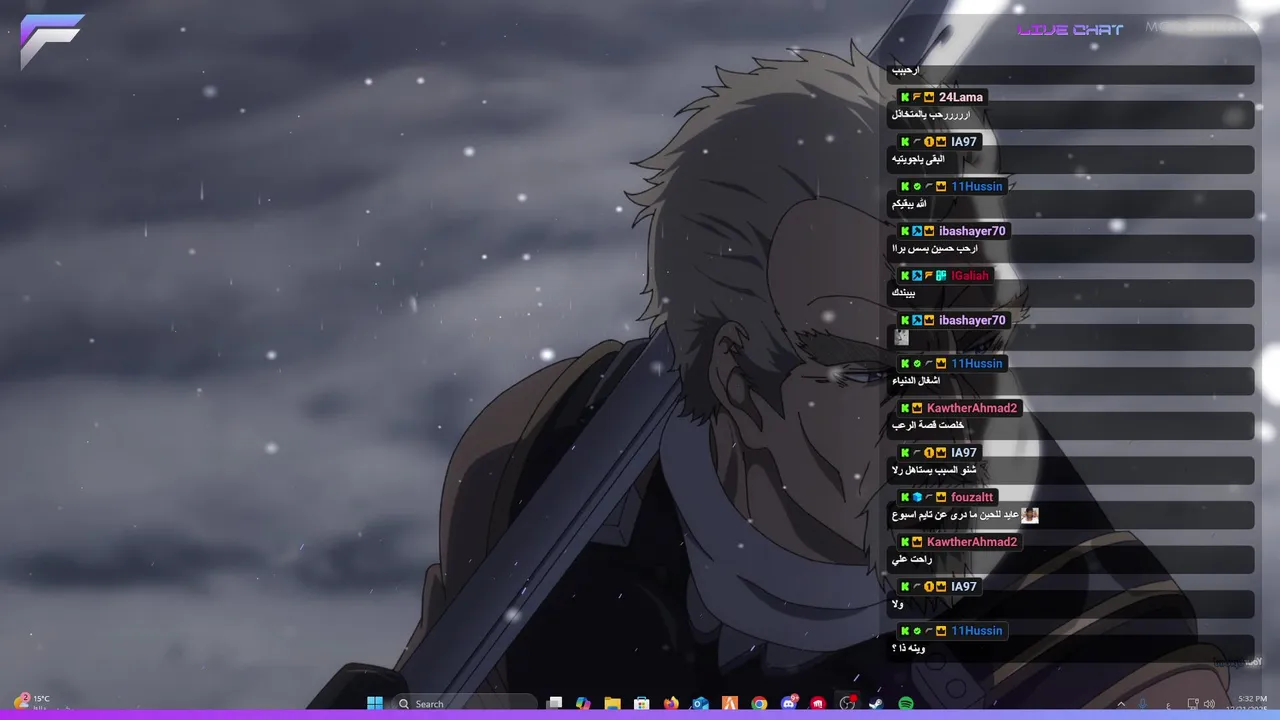Click the cyan badge beside IGaliah

click(x=941, y=275)
